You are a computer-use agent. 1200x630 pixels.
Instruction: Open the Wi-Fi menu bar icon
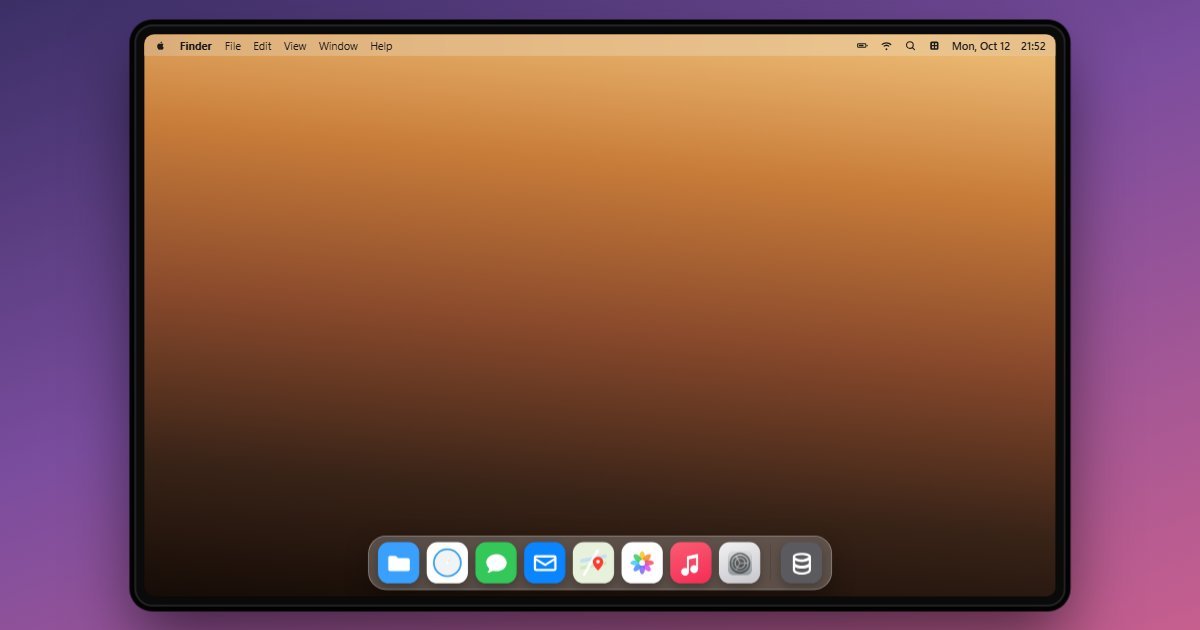[x=886, y=46]
